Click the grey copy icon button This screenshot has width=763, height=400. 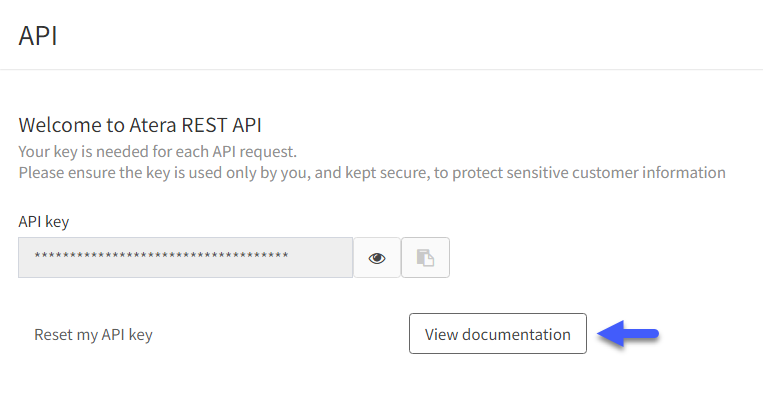(x=425, y=258)
